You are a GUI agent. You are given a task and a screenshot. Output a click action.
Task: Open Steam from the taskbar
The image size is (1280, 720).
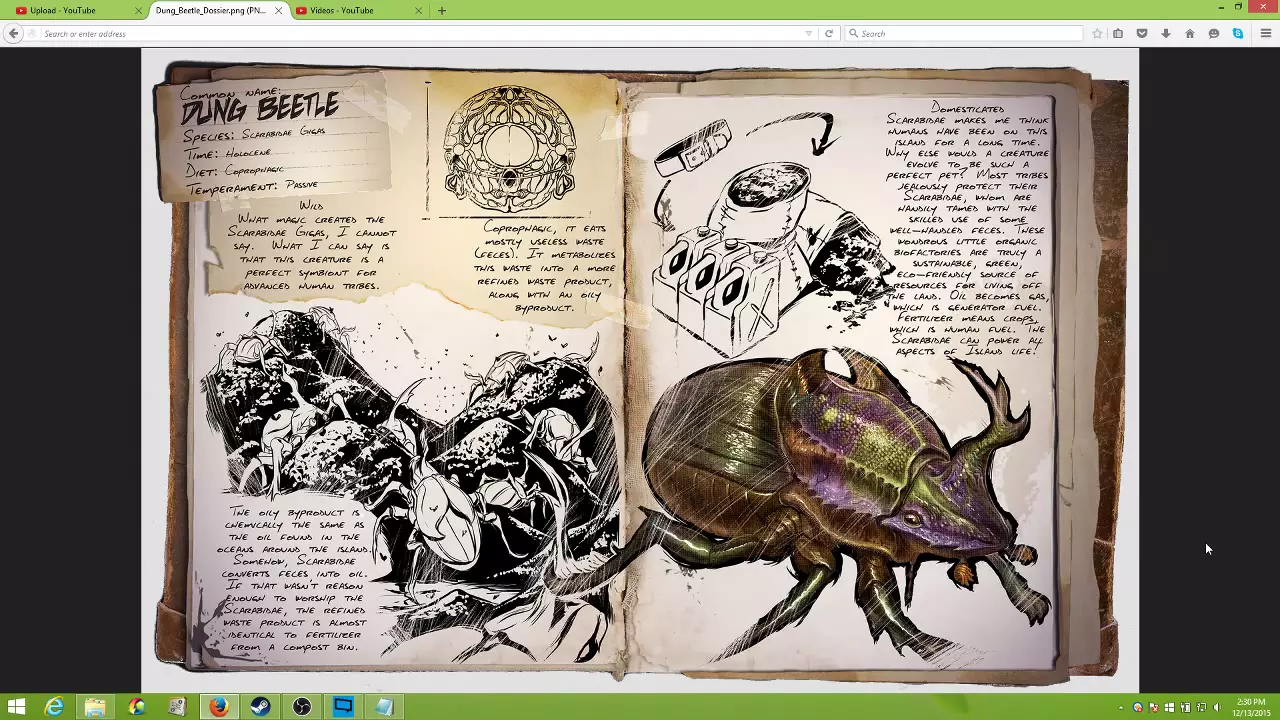click(260, 707)
